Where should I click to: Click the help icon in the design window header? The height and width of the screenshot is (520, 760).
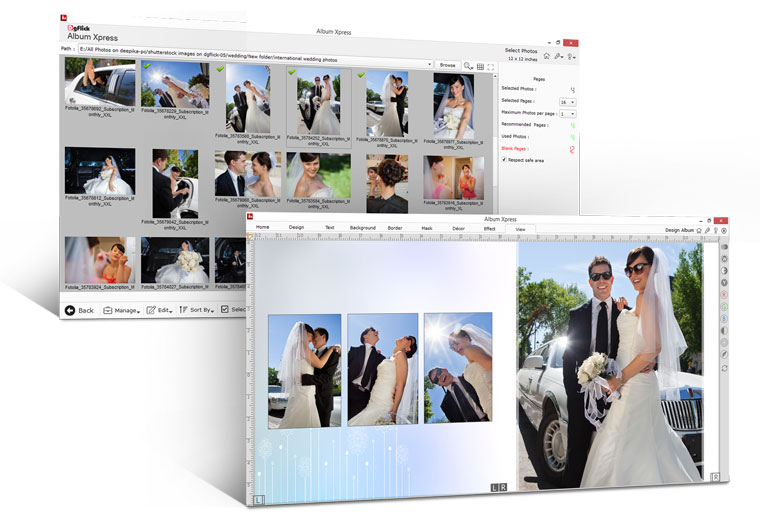(715, 231)
